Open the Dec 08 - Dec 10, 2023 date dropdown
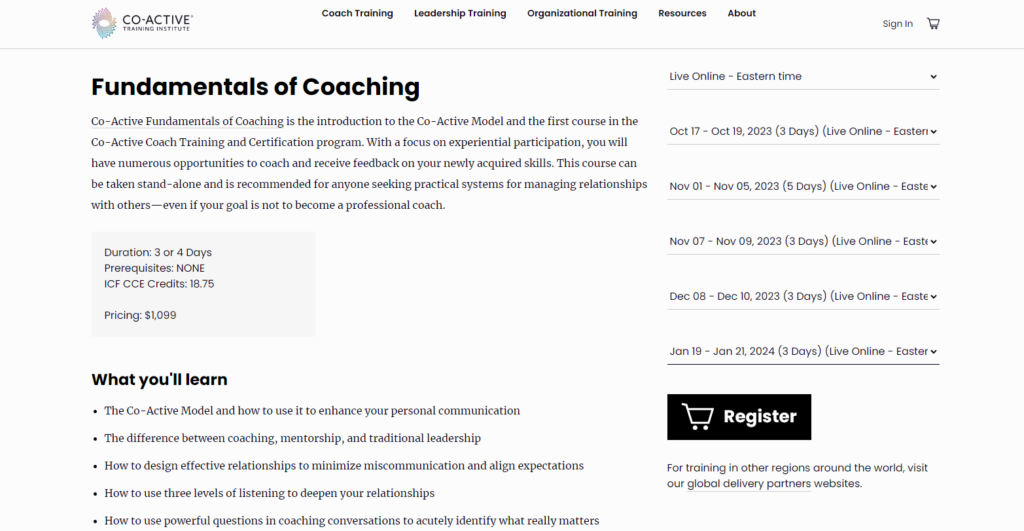The height and width of the screenshot is (531, 1024). click(x=803, y=296)
